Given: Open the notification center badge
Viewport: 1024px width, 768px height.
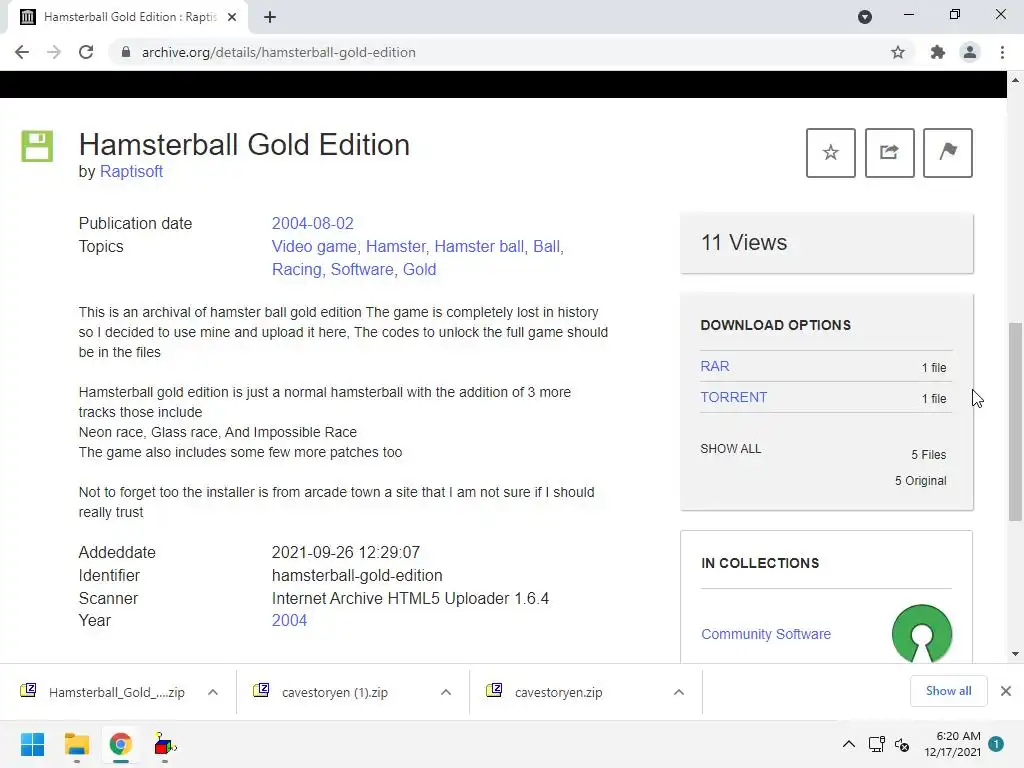Looking at the screenshot, I should pos(996,744).
